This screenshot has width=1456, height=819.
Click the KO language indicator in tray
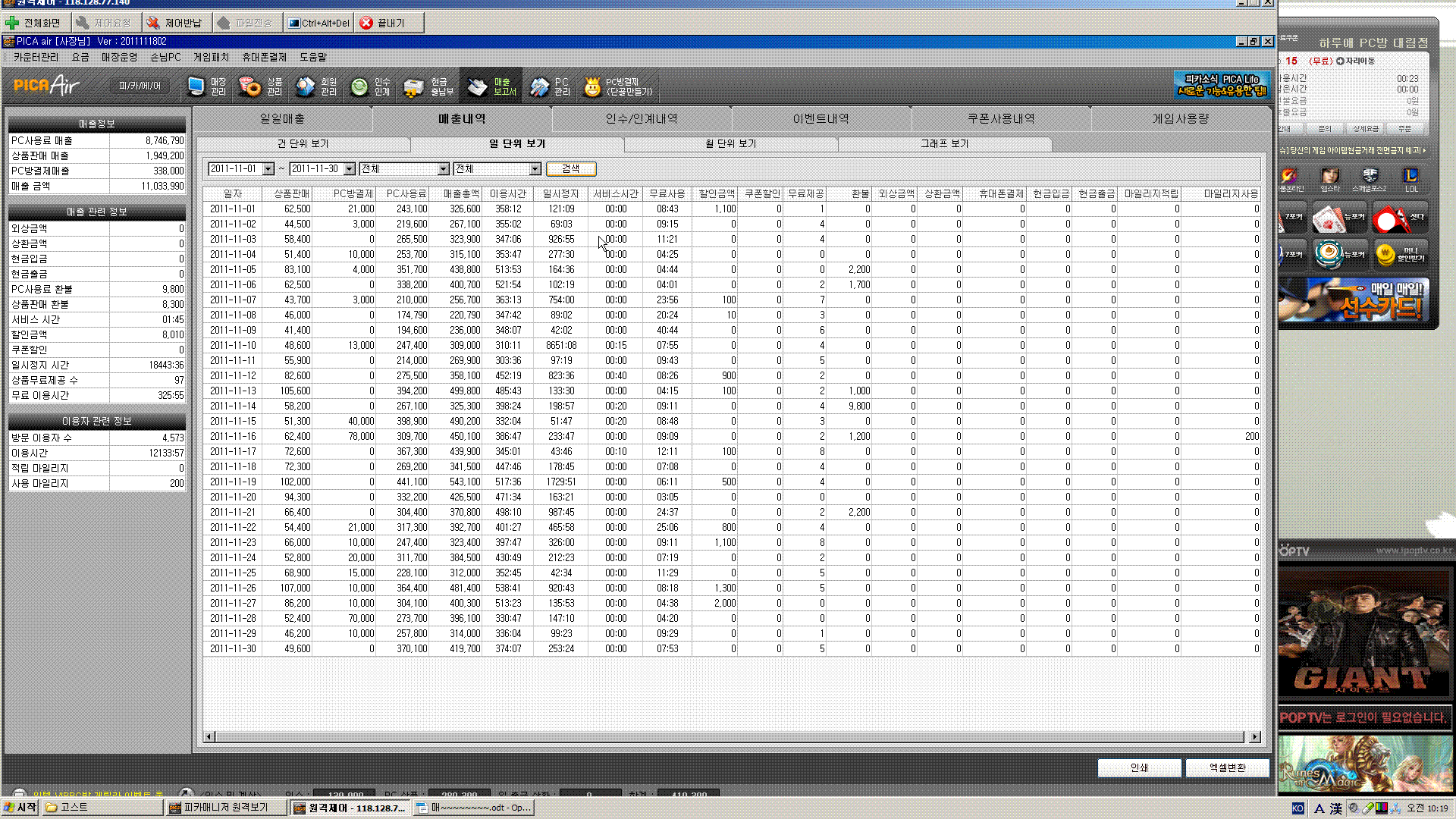coord(1298,808)
